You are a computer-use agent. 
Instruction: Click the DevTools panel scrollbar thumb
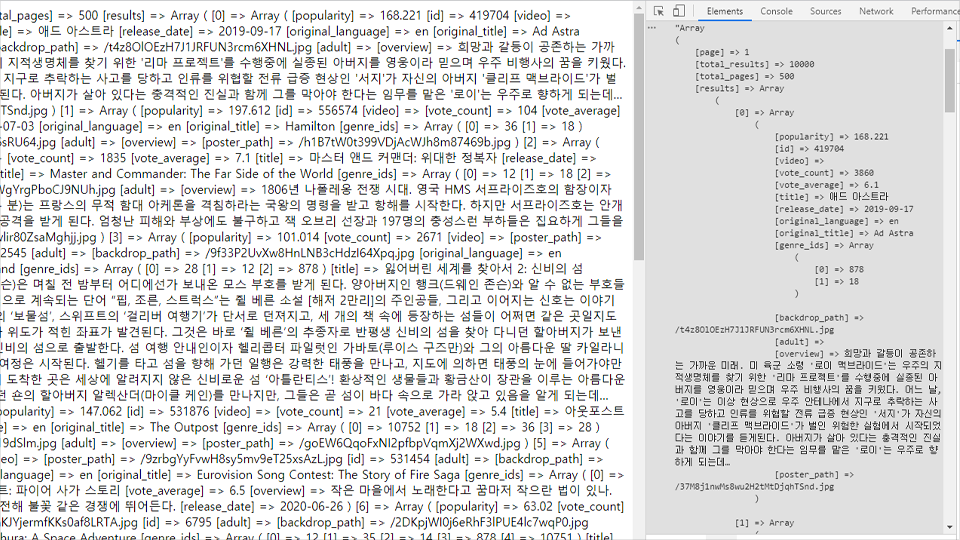[x=950, y=80]
